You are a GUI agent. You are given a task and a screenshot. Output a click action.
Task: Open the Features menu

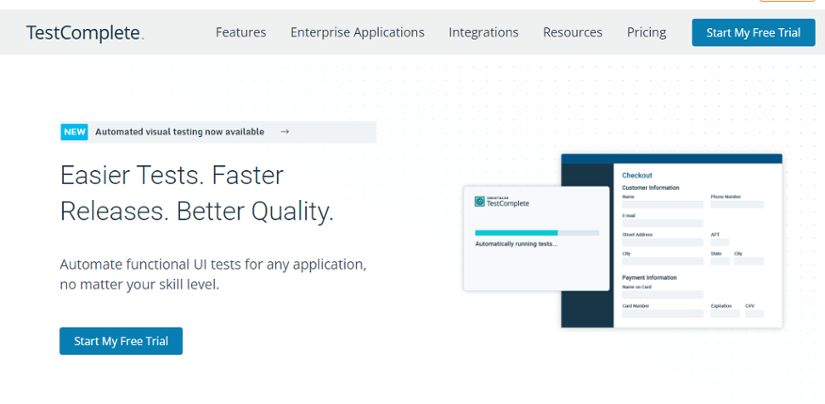[240, 33]
